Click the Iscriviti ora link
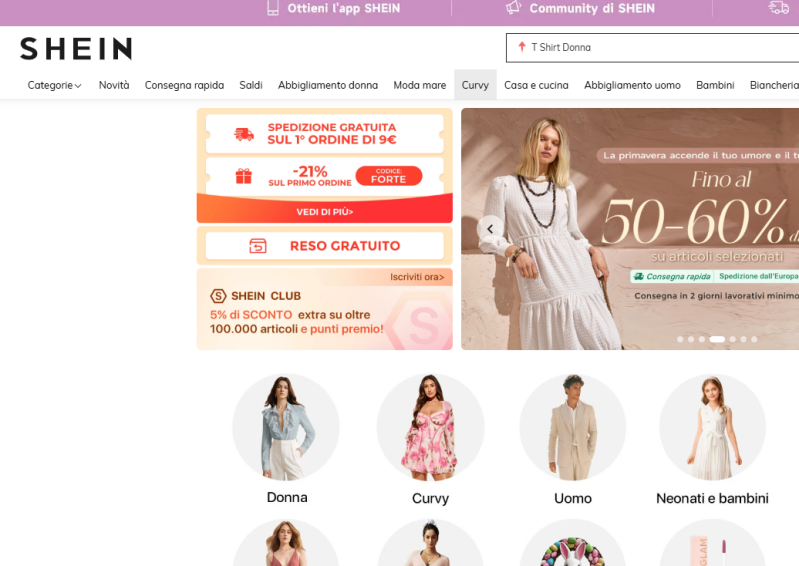The height and width of the screenshot is (566, 799). (417, 277)
